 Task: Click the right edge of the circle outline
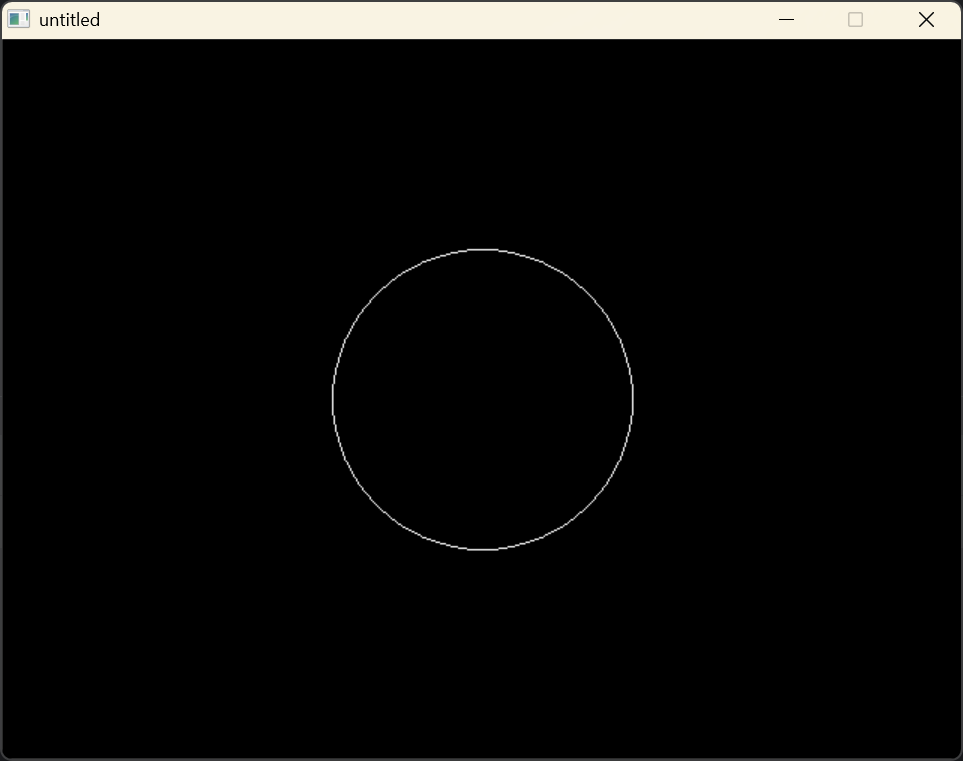[632, 399]
